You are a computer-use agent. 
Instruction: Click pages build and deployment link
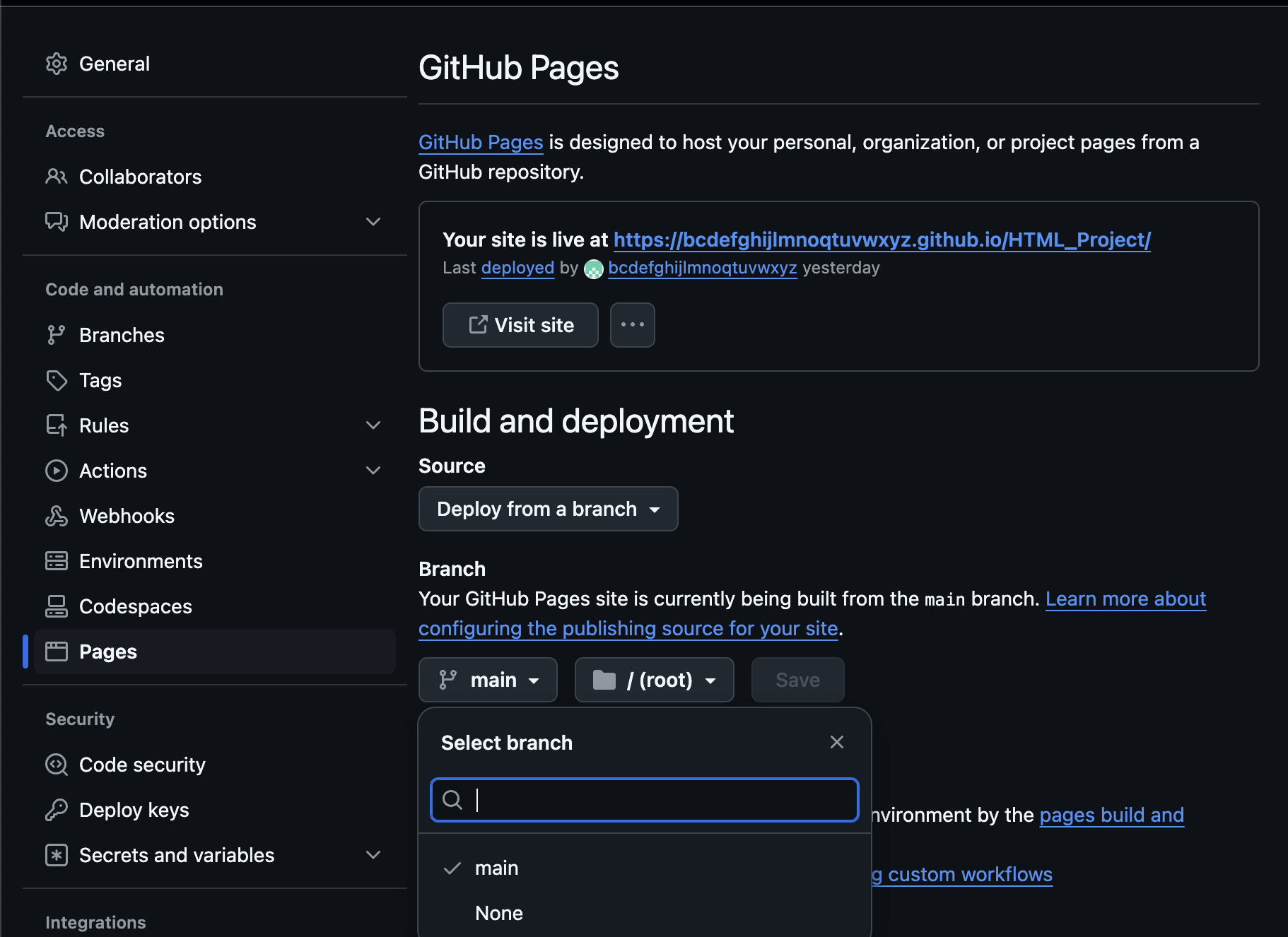1112,815
